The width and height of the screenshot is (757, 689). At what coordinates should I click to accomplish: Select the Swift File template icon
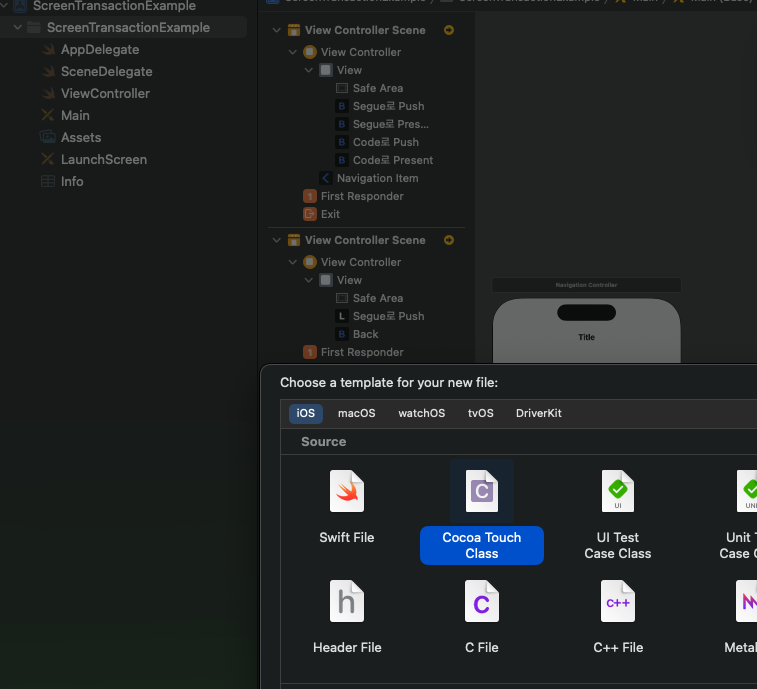[x=347, y=491]
